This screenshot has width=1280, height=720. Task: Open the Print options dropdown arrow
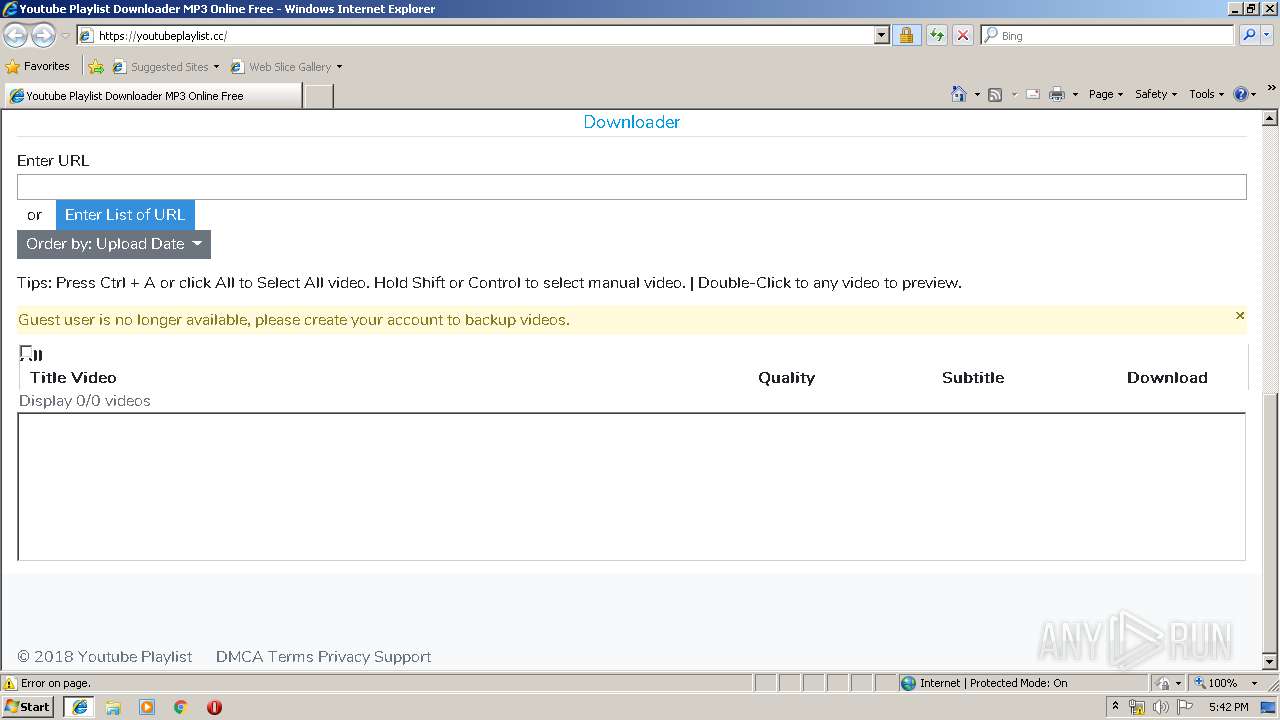[1075, 94]
